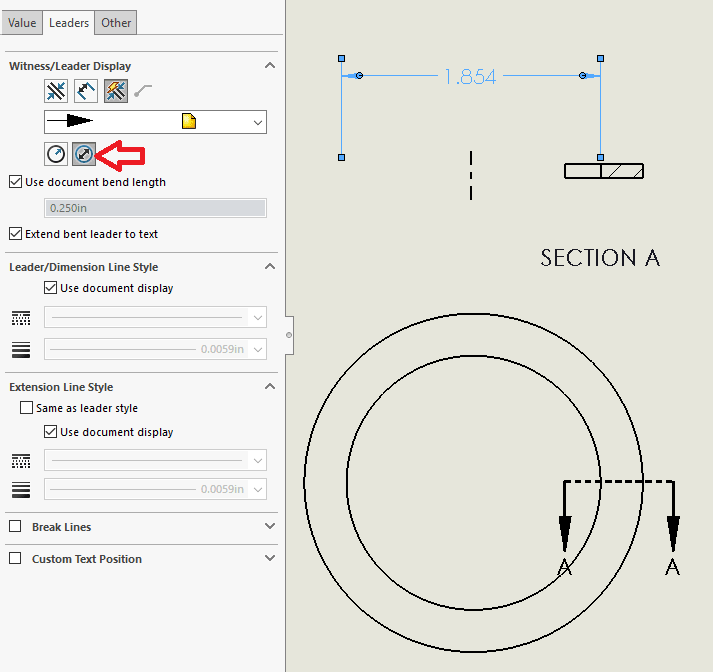
Task: Expand the Break Lines section
Action: point(270,526)
